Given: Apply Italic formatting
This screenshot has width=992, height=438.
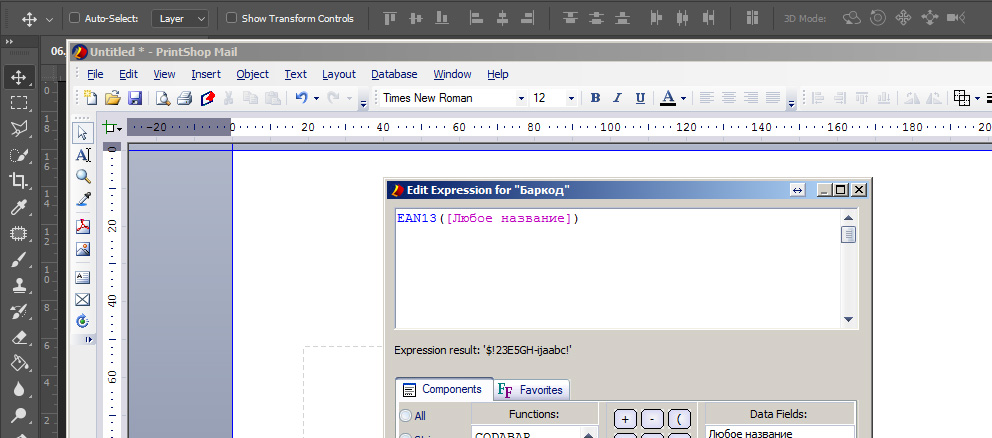Looking at the screenshot, I should click(617, 98).
